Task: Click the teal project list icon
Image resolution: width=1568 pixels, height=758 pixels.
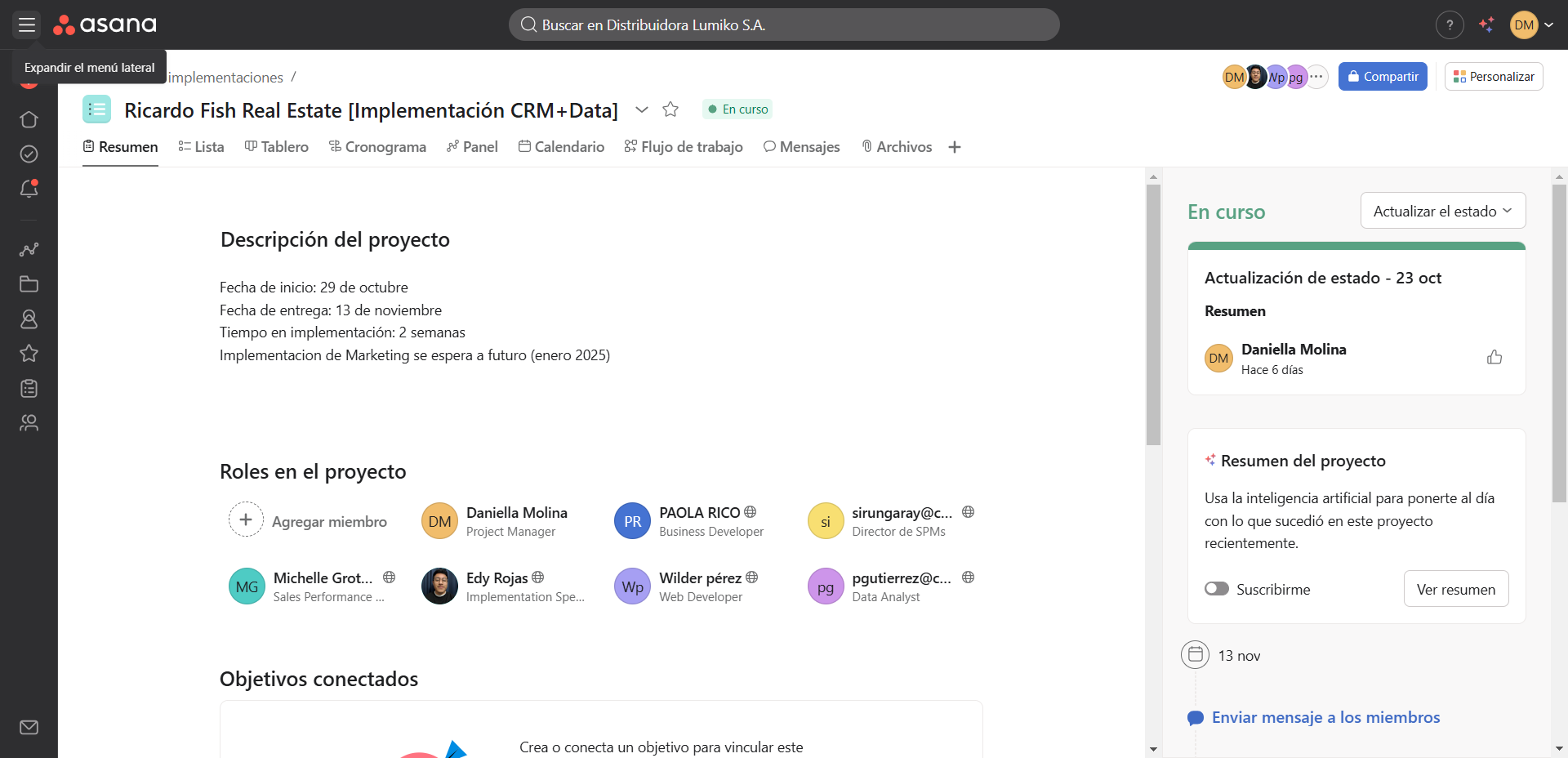Action: (97, 109)
